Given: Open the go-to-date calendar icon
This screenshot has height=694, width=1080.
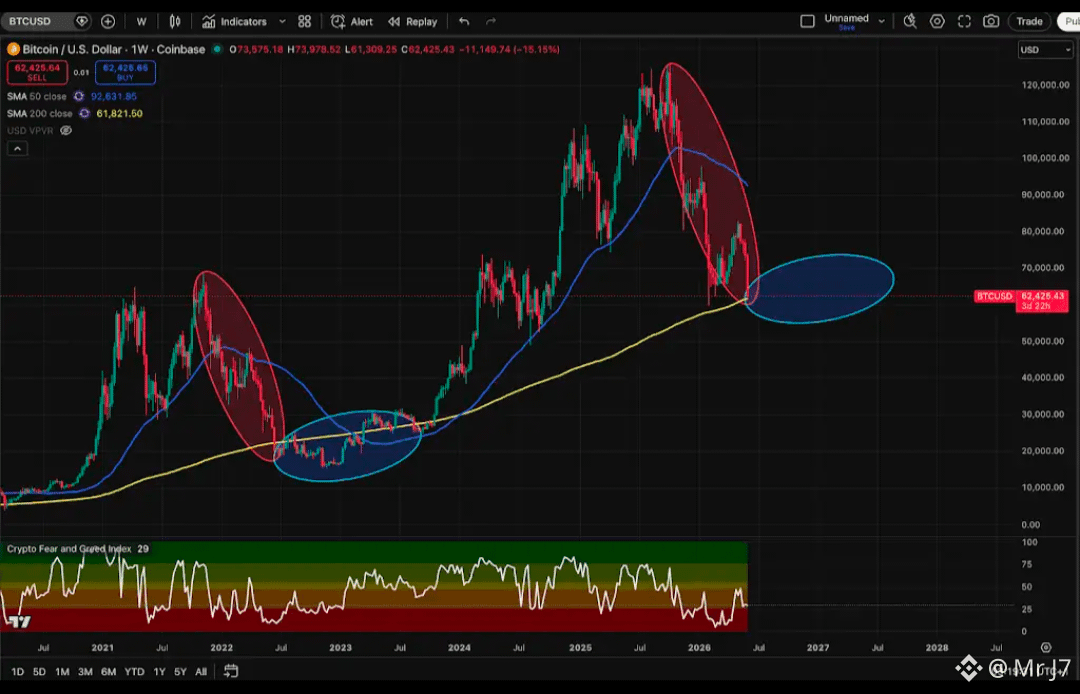Looking at the screenshot, I should click(x=231, y=671).
